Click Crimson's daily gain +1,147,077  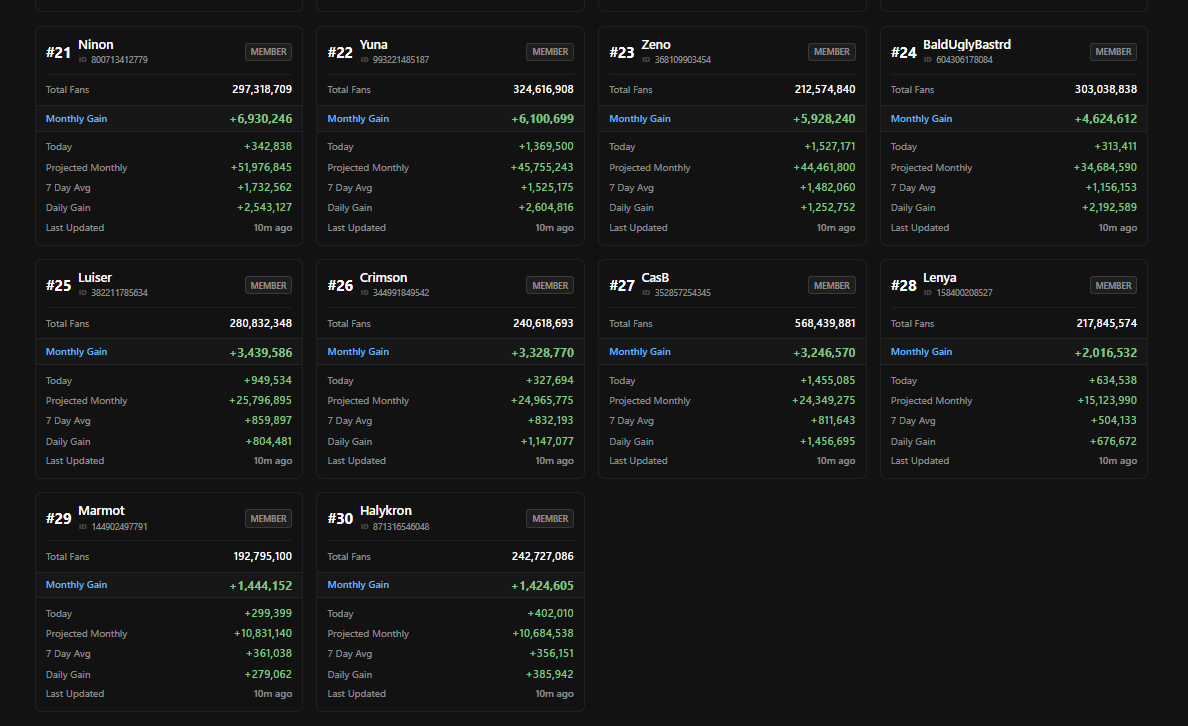pos(547,441)
